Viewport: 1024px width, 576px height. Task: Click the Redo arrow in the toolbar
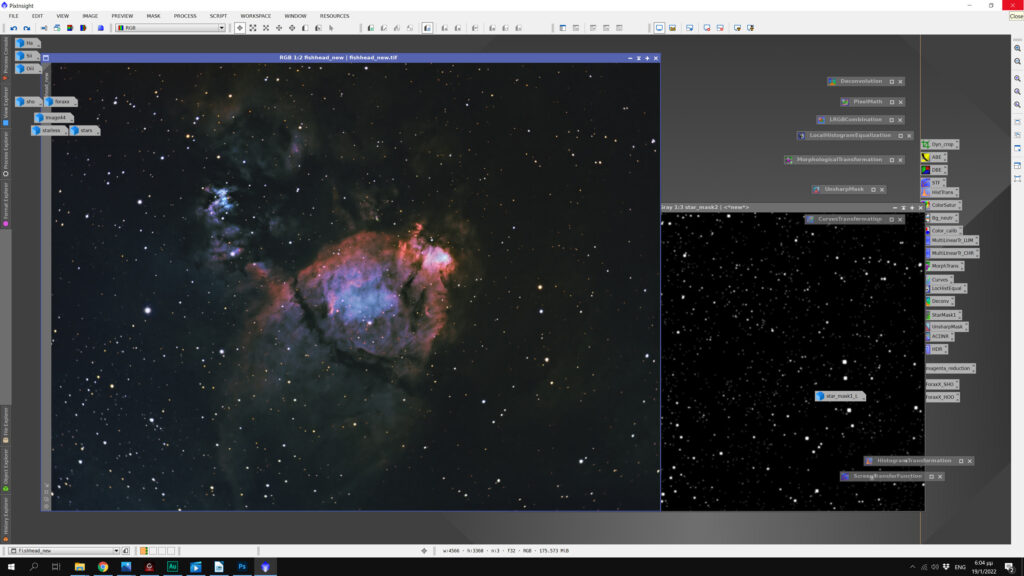point(26,28)
